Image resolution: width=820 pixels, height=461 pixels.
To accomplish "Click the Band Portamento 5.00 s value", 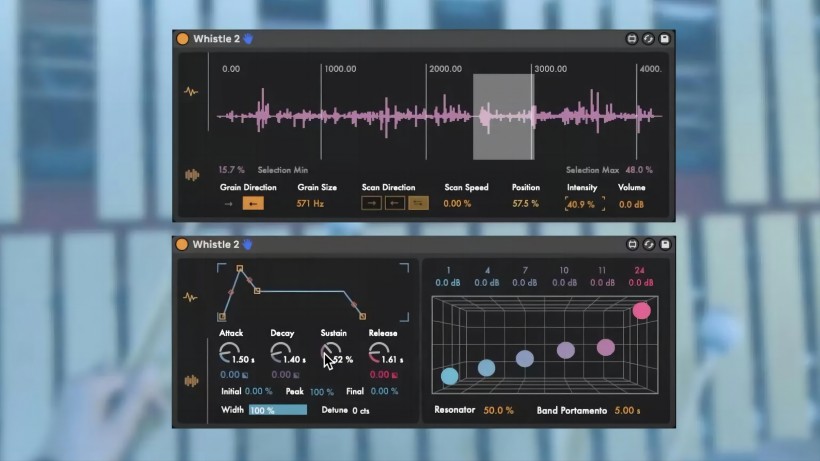I will click(x=626, y=410).
